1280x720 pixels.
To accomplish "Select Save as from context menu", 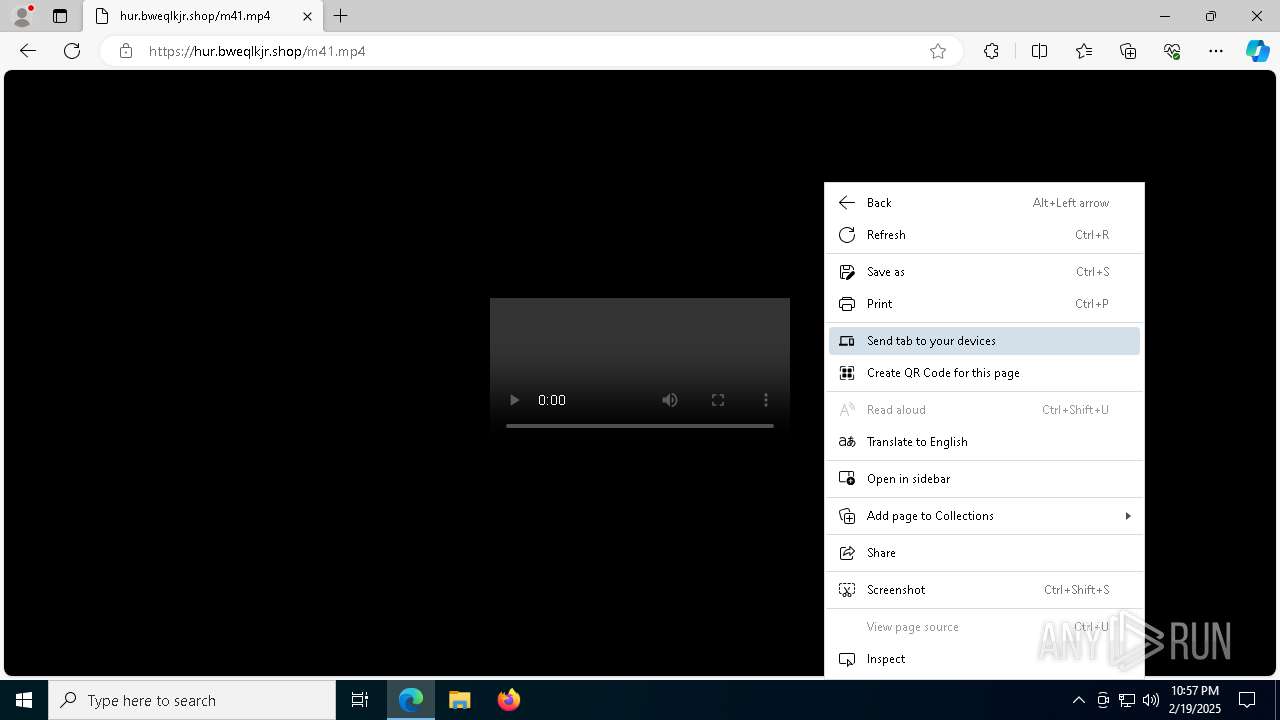I will click(984, 272).
